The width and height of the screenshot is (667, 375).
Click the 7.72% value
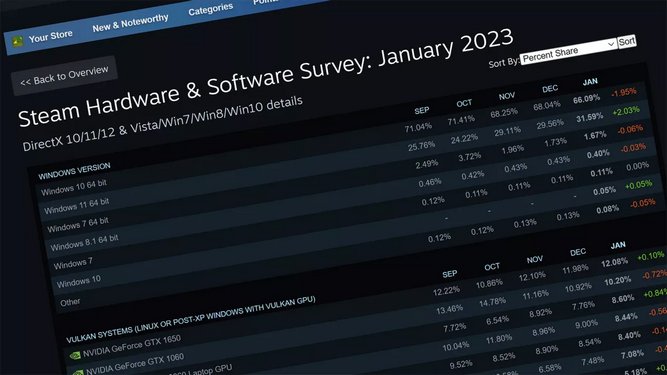tap(455, 328)
